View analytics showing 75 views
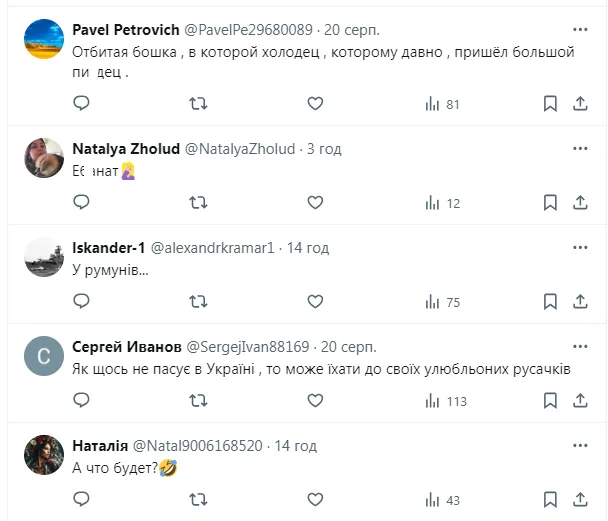 coord(442,301)
